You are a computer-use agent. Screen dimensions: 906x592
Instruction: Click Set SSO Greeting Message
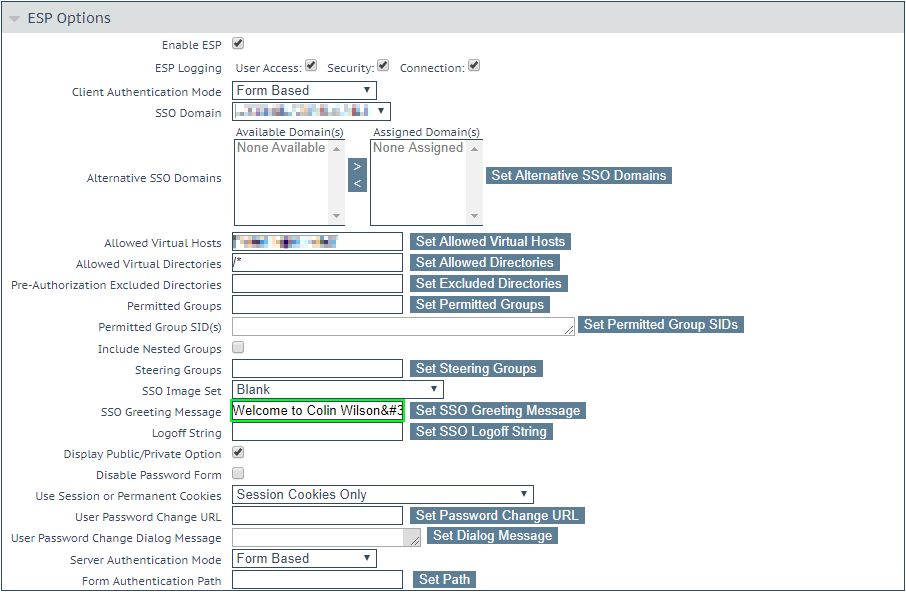(497, 410)
